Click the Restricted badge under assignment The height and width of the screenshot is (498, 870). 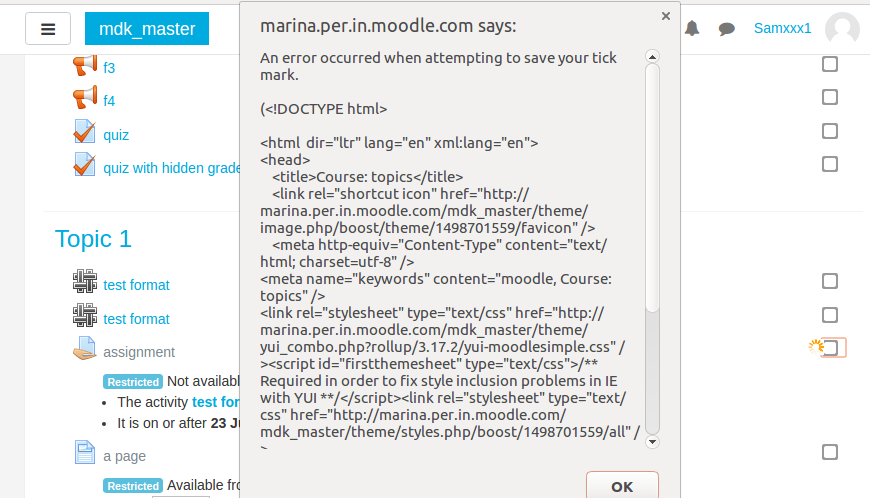(133, 382)
